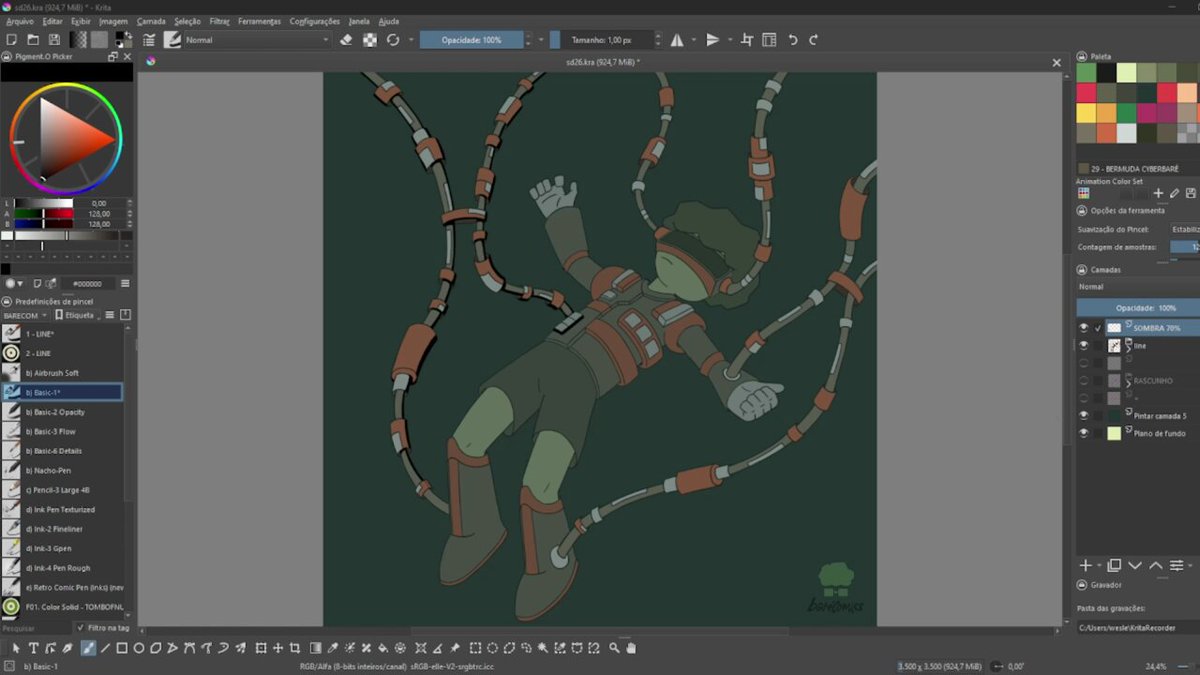Select the Ink-2 Fineliner brush preset
This screenshot has height=675, width=1200.
[x=62, y=529]
